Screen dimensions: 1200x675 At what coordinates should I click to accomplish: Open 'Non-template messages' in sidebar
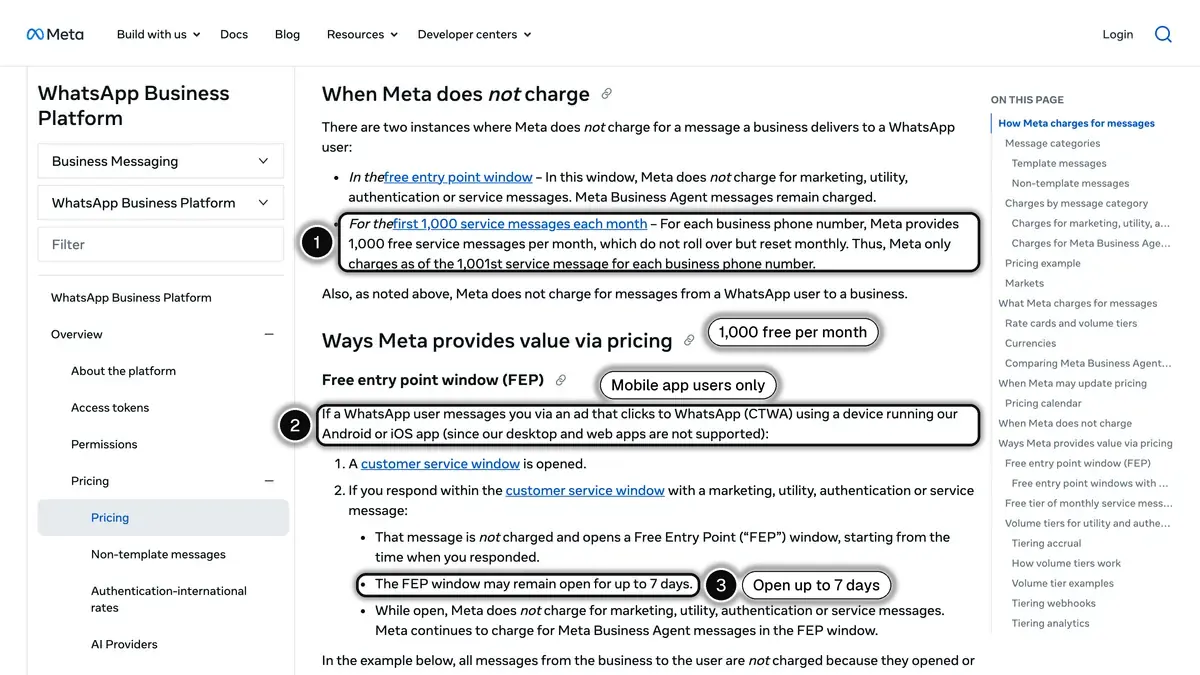coord(158,554)
